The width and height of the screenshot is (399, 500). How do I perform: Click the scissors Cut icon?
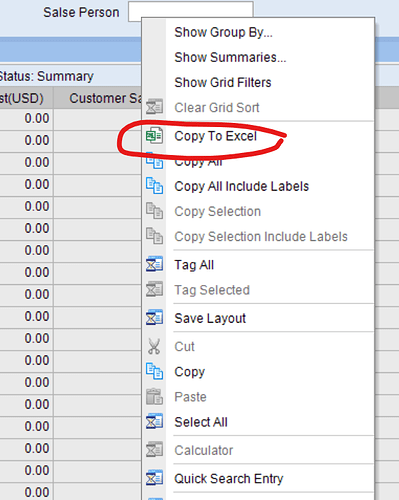pos(154,346)
